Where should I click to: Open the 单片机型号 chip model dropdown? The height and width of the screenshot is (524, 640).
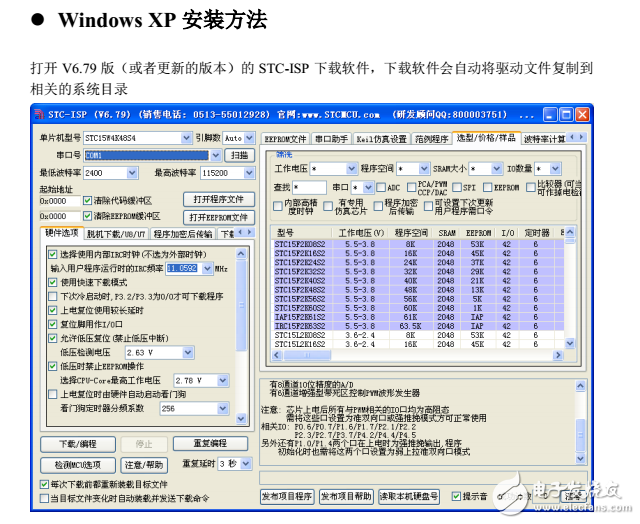coord(186,137)
